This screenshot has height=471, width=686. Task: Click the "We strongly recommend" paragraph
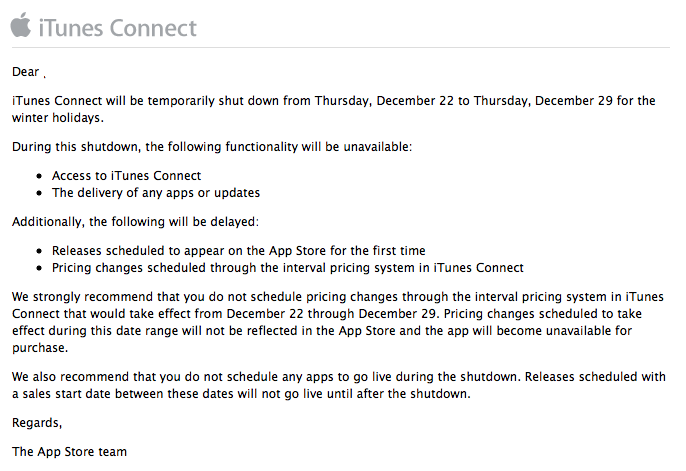point(334,321)
